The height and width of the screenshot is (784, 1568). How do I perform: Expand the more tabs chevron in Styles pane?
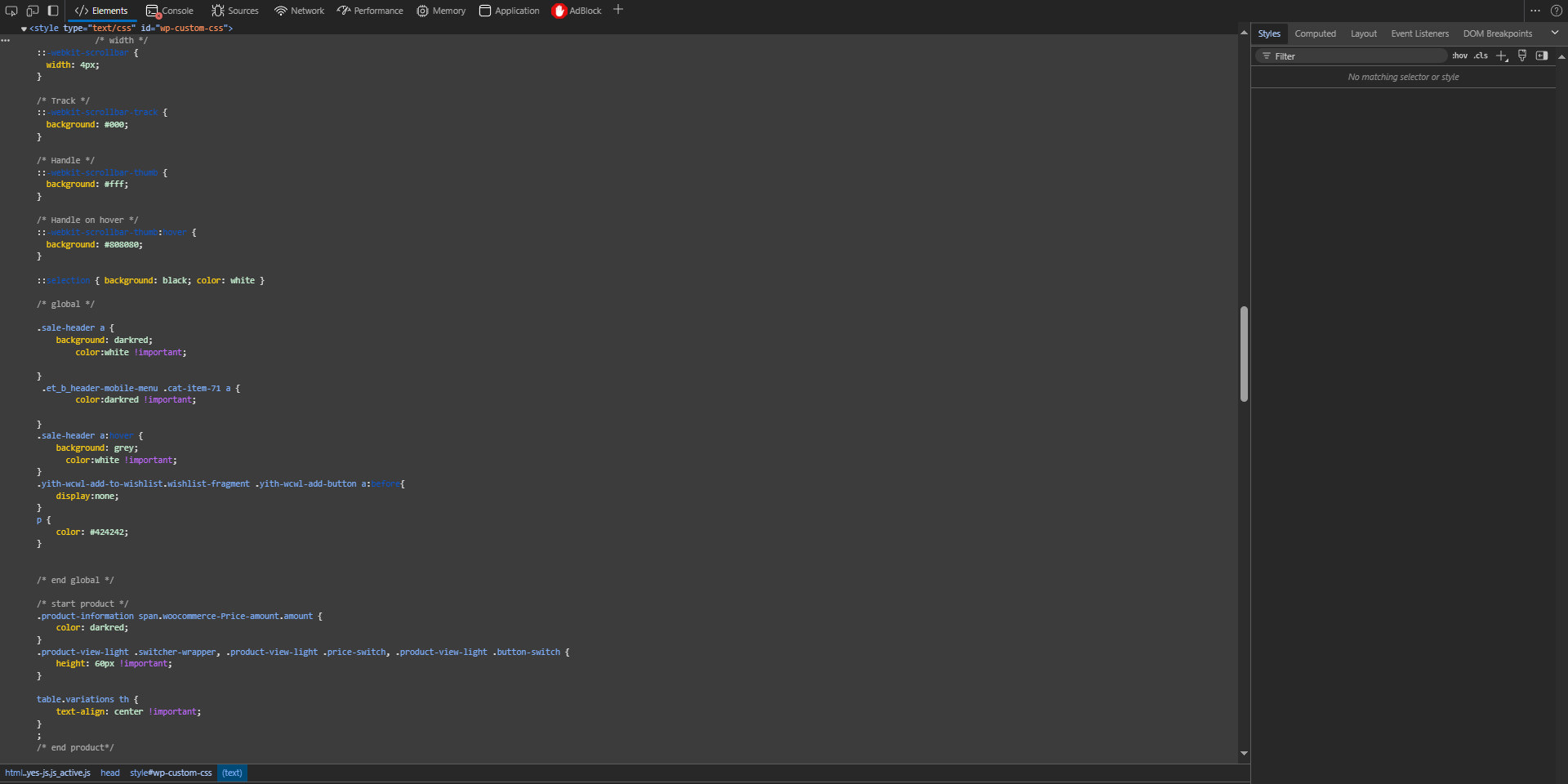pyautogui.click(x=1555, y=33)
